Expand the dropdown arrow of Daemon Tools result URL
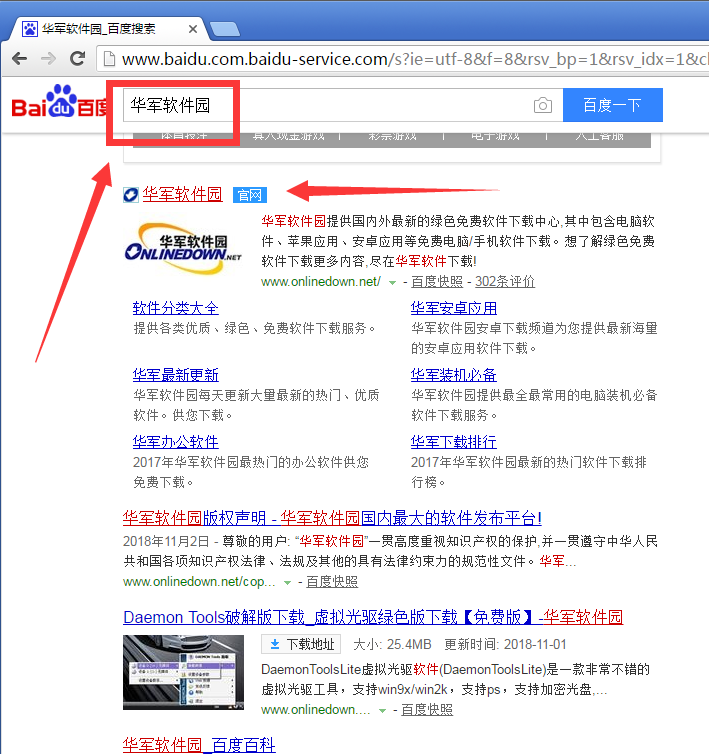The image size is (709, 754). tap(382, 711)
